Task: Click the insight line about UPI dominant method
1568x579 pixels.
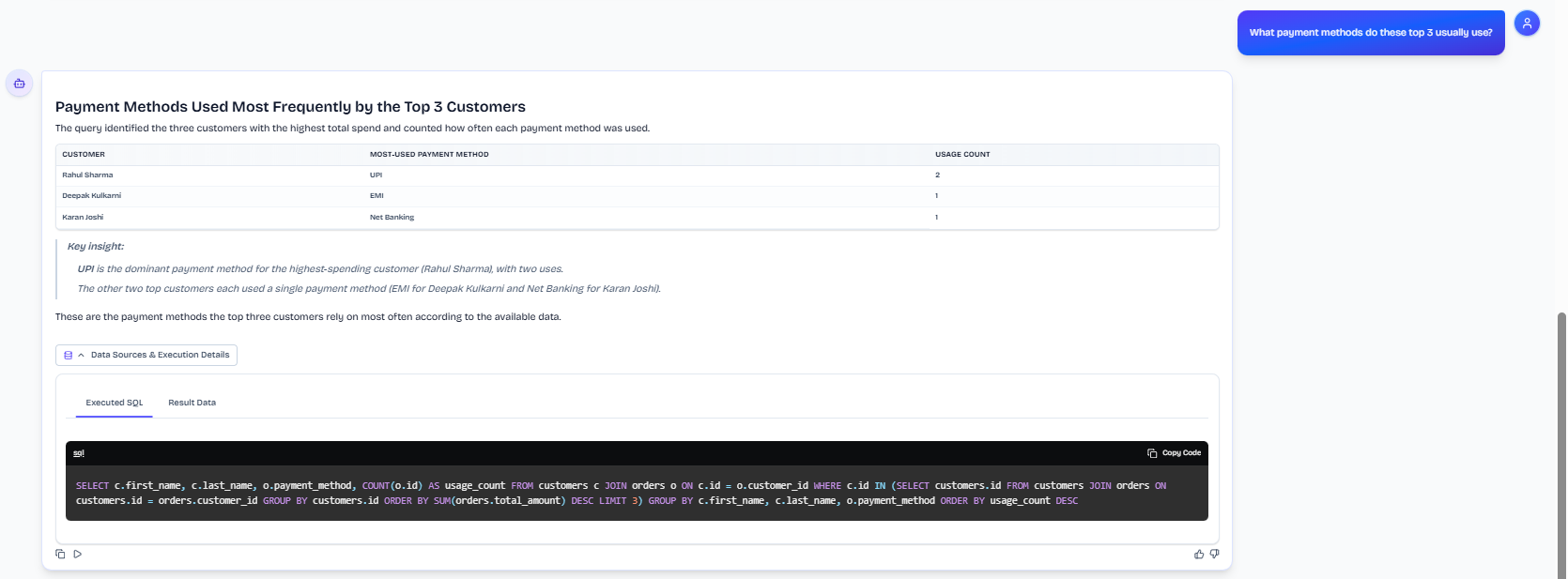Action: (320, 269)
